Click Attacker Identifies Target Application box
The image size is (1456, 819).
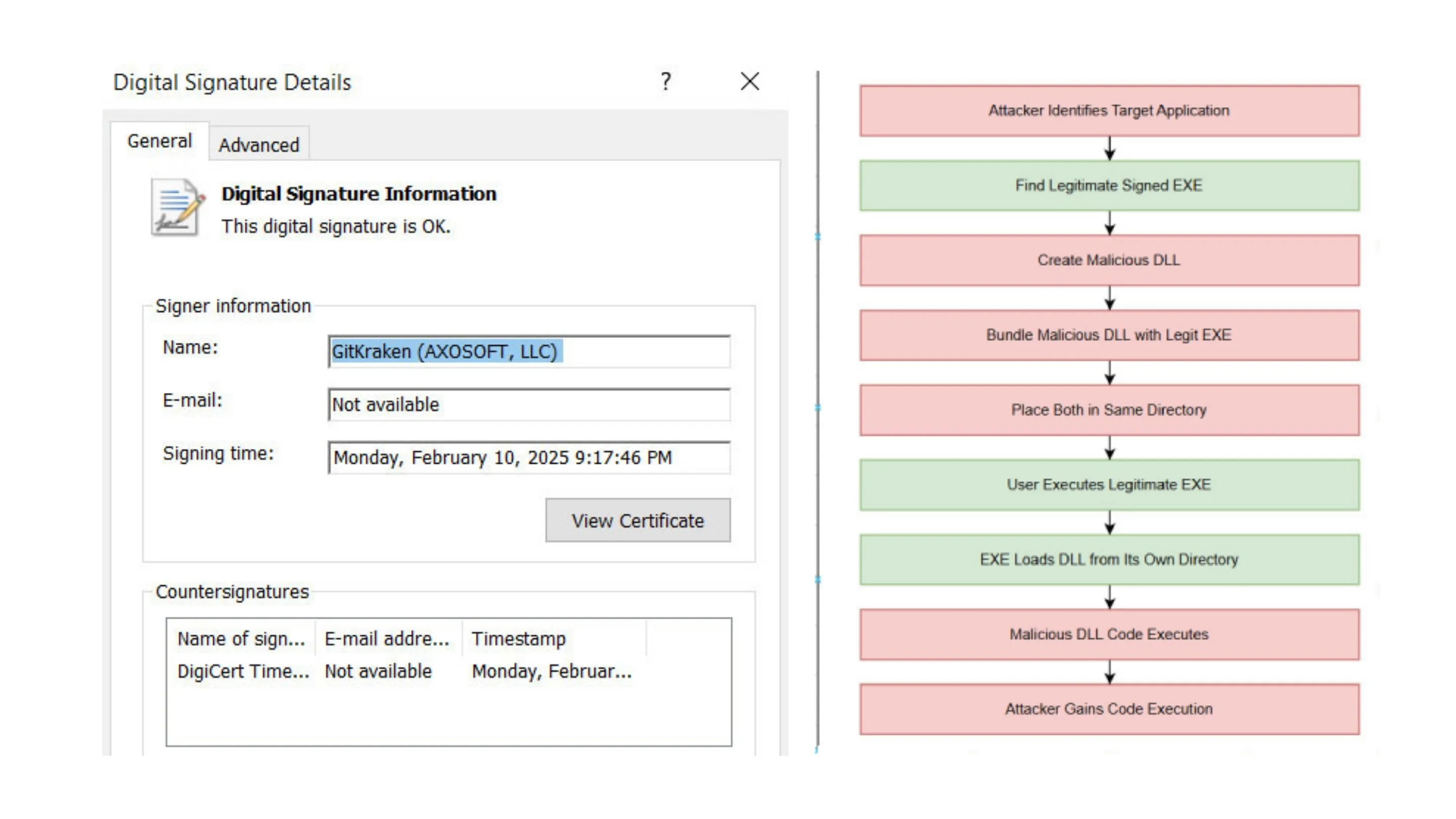[1109, 111]
